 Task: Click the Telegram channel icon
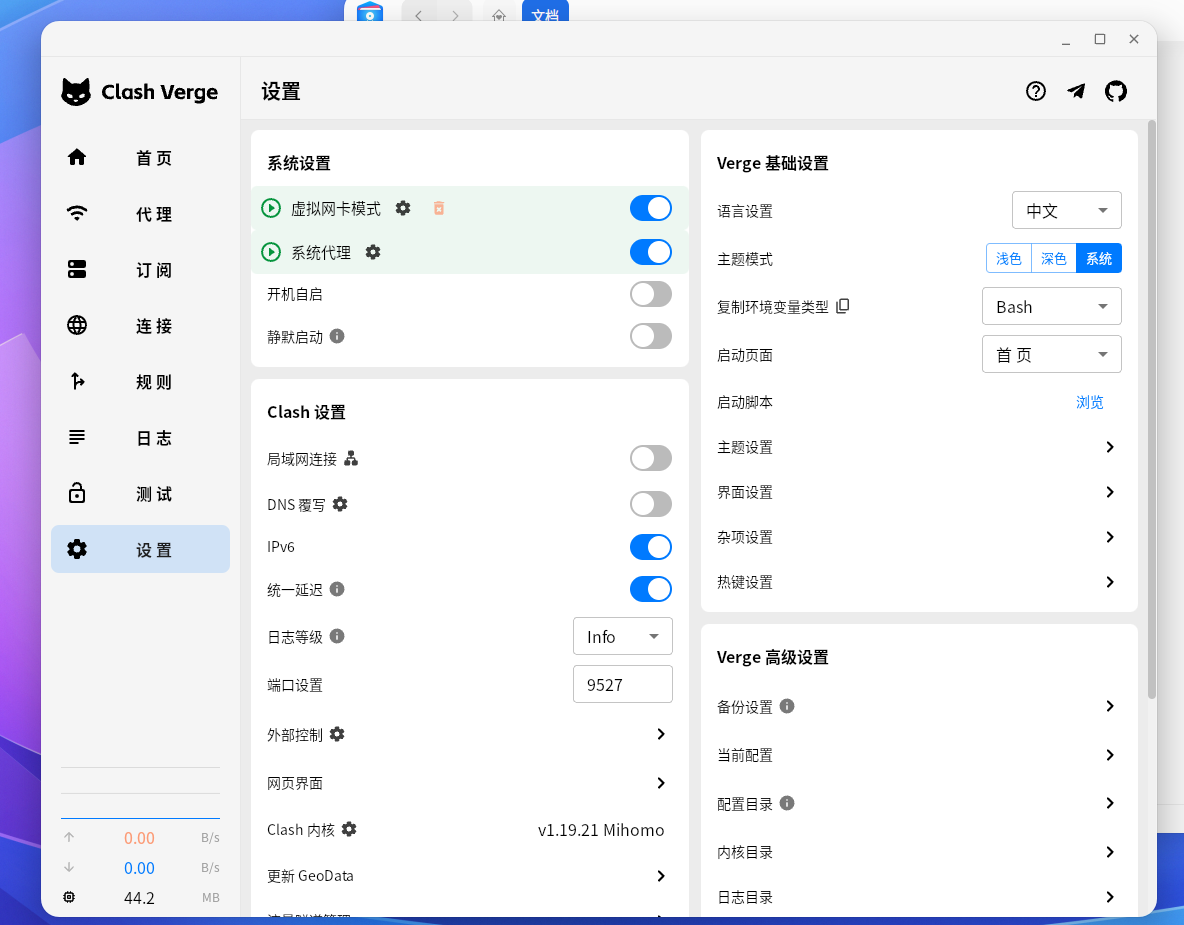(1076, 91)
